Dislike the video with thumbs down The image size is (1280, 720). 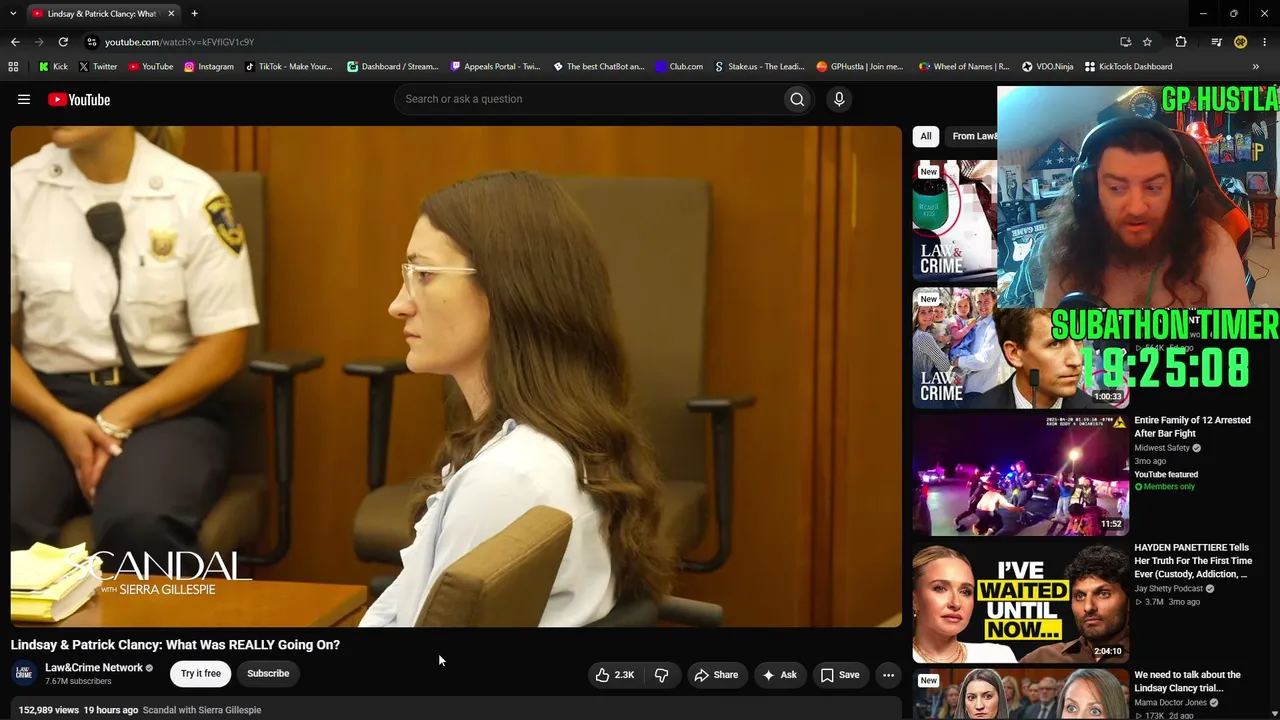tap(662, 675)
